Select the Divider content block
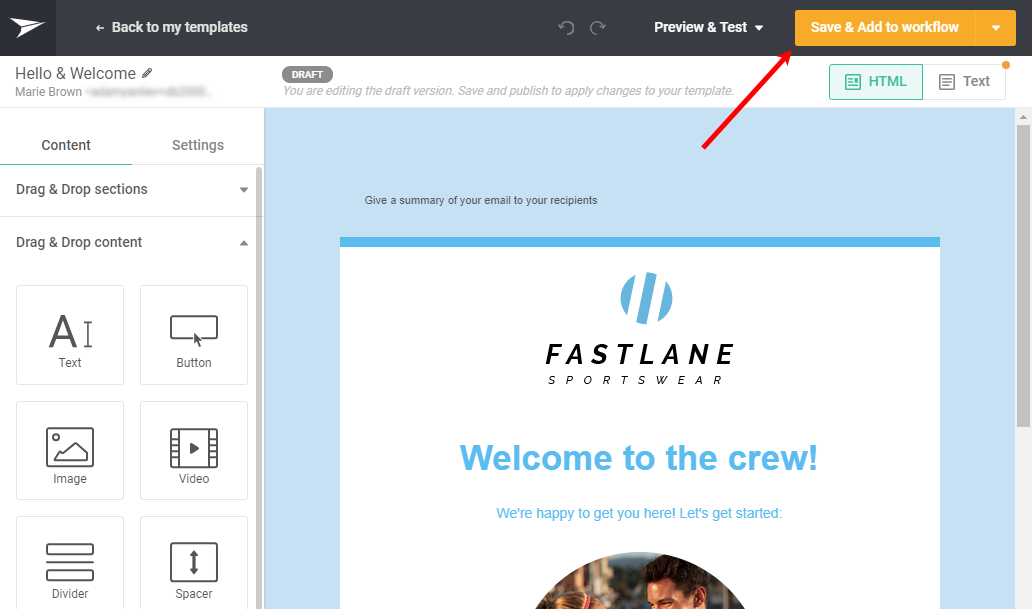 [70, 563]
